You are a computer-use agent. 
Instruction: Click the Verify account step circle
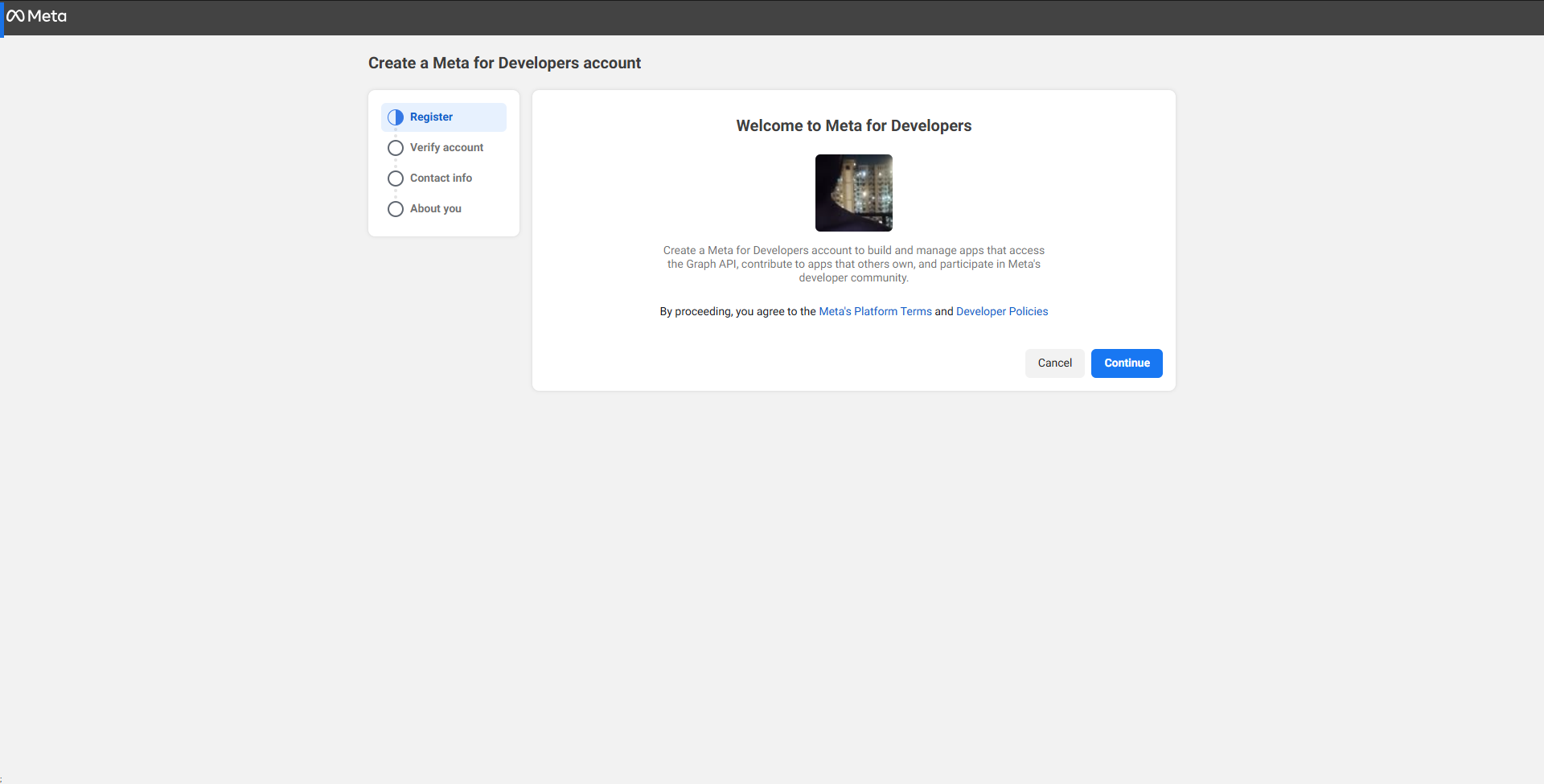[x=395, y=147]
